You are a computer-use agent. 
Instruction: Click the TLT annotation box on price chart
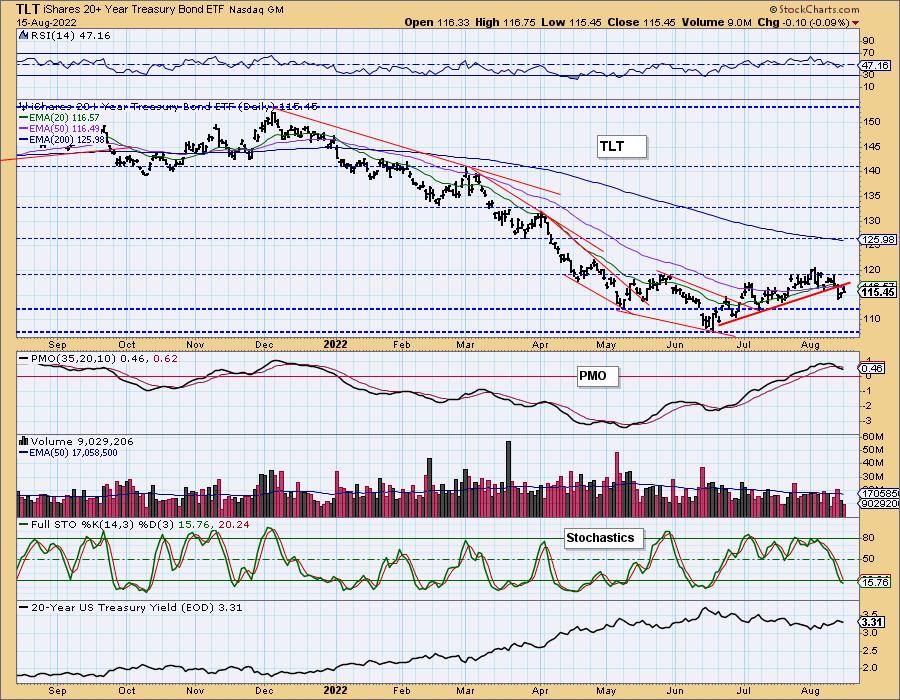click(x=622, y=146)
